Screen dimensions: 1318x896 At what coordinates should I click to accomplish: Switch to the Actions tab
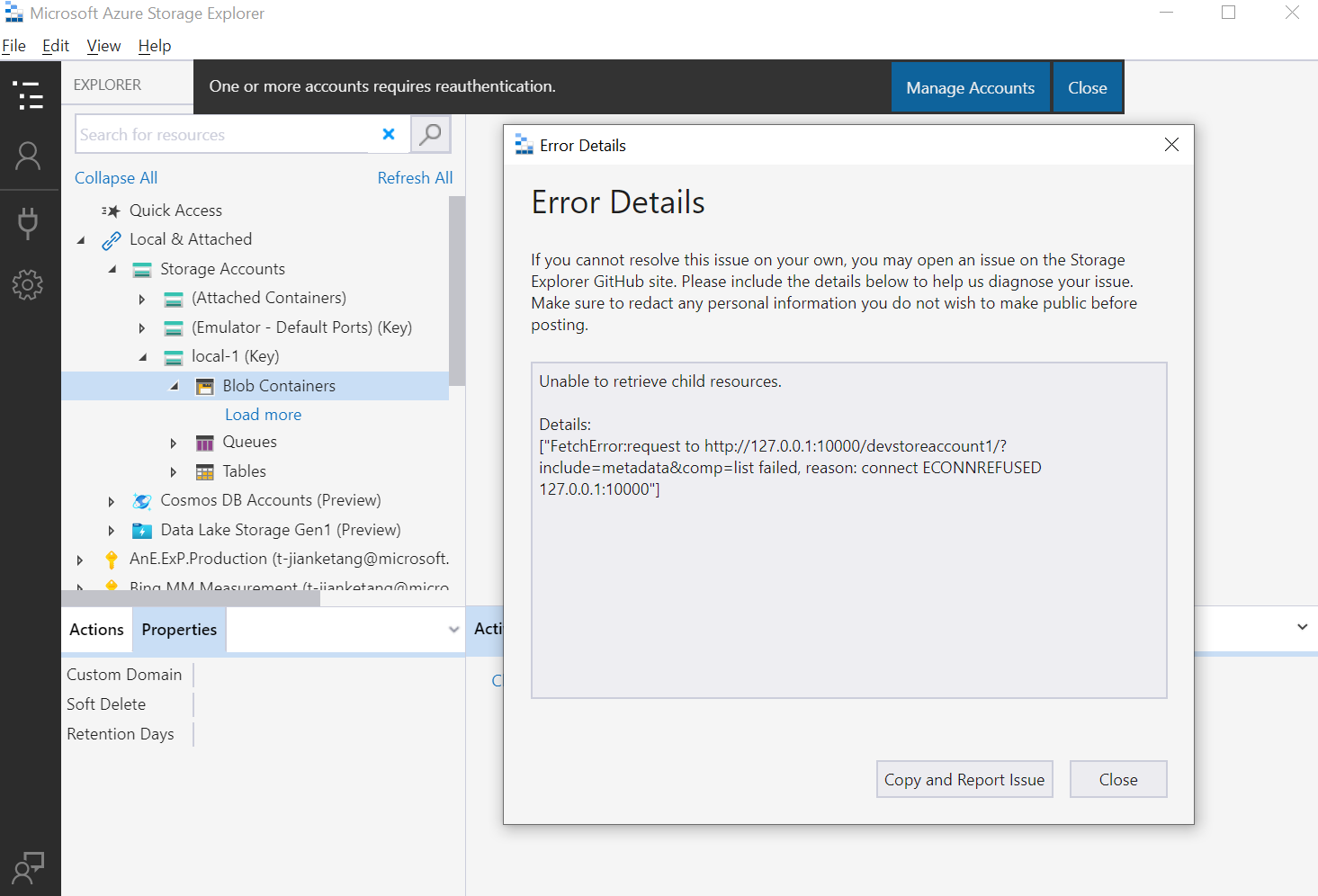pos(96,629)
